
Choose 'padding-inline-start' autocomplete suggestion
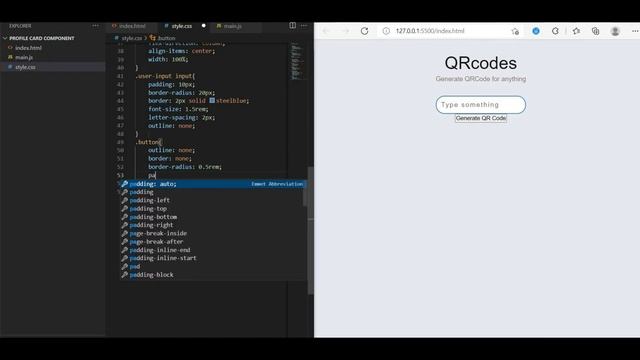tap(212, 258)
